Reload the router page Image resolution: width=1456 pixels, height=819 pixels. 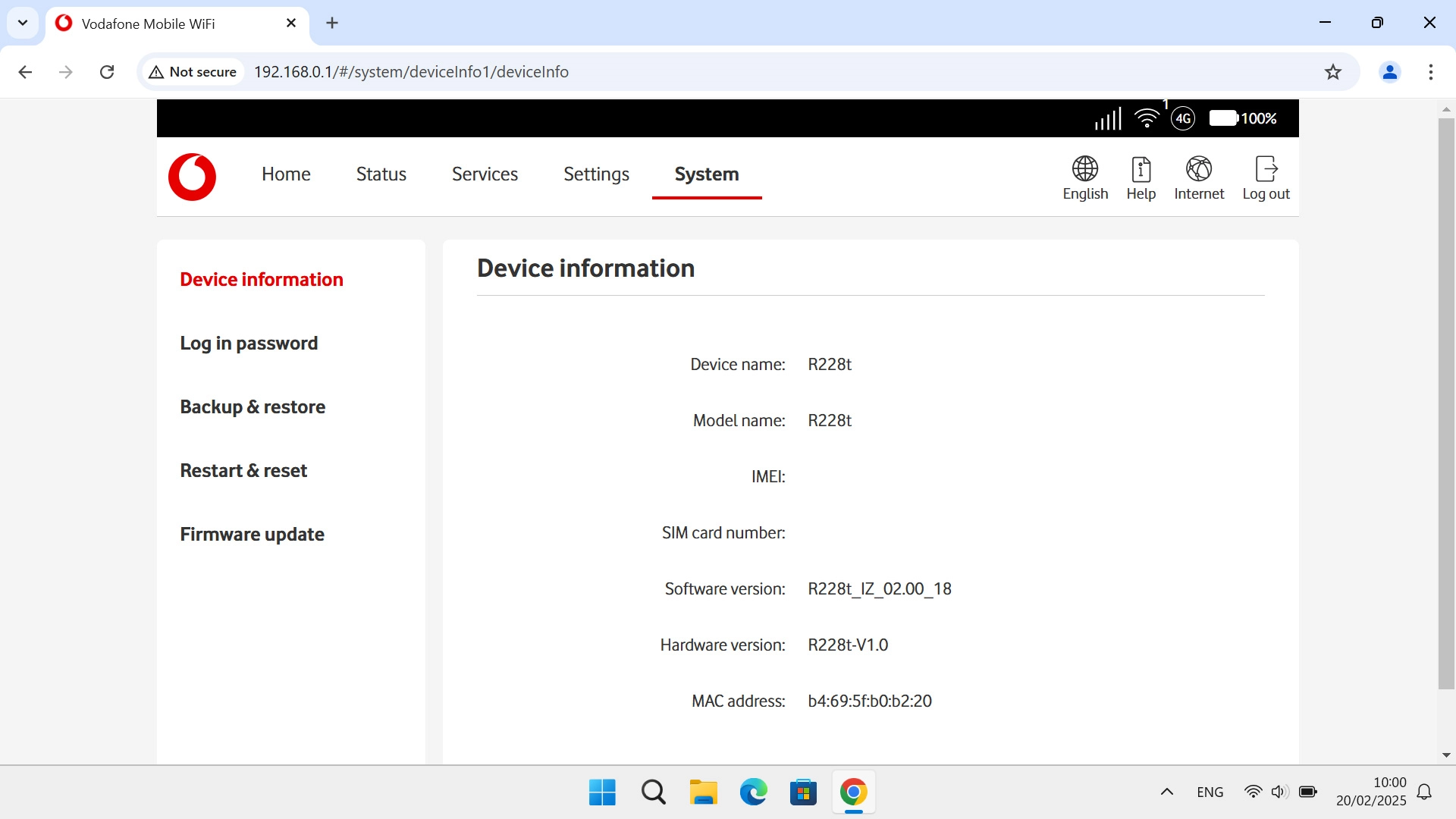click(x=107, y=72)
